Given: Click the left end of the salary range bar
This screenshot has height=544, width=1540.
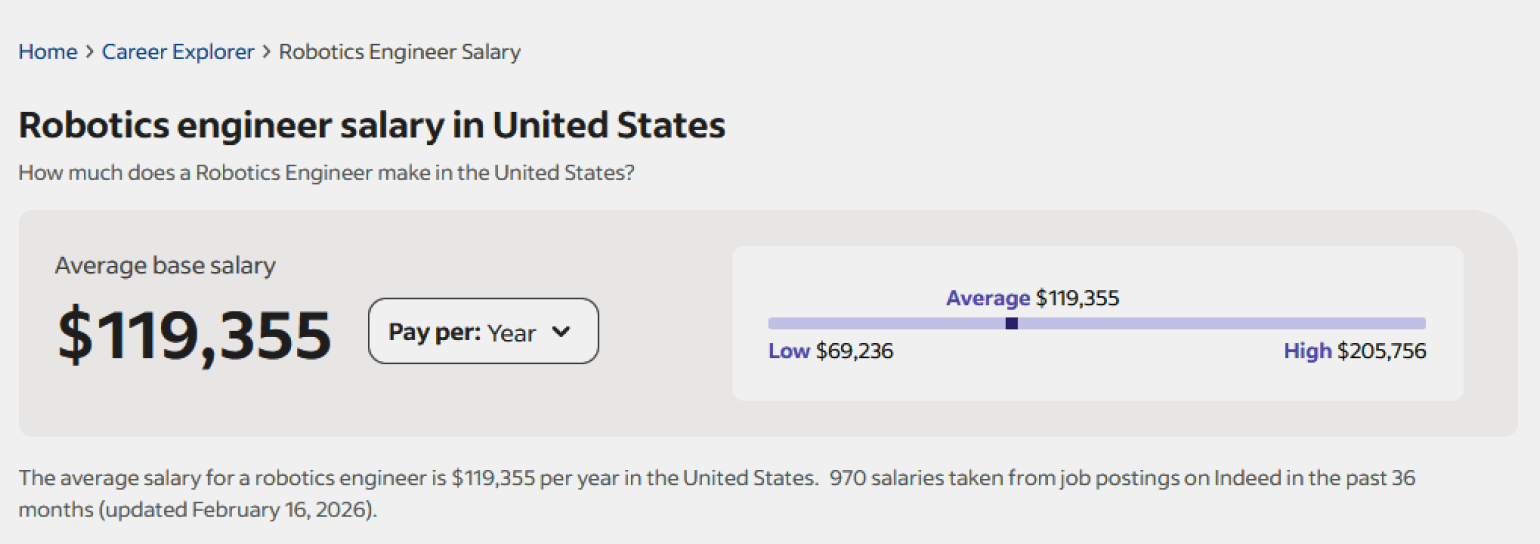Looking at the screenshot, I should point(773,323).
